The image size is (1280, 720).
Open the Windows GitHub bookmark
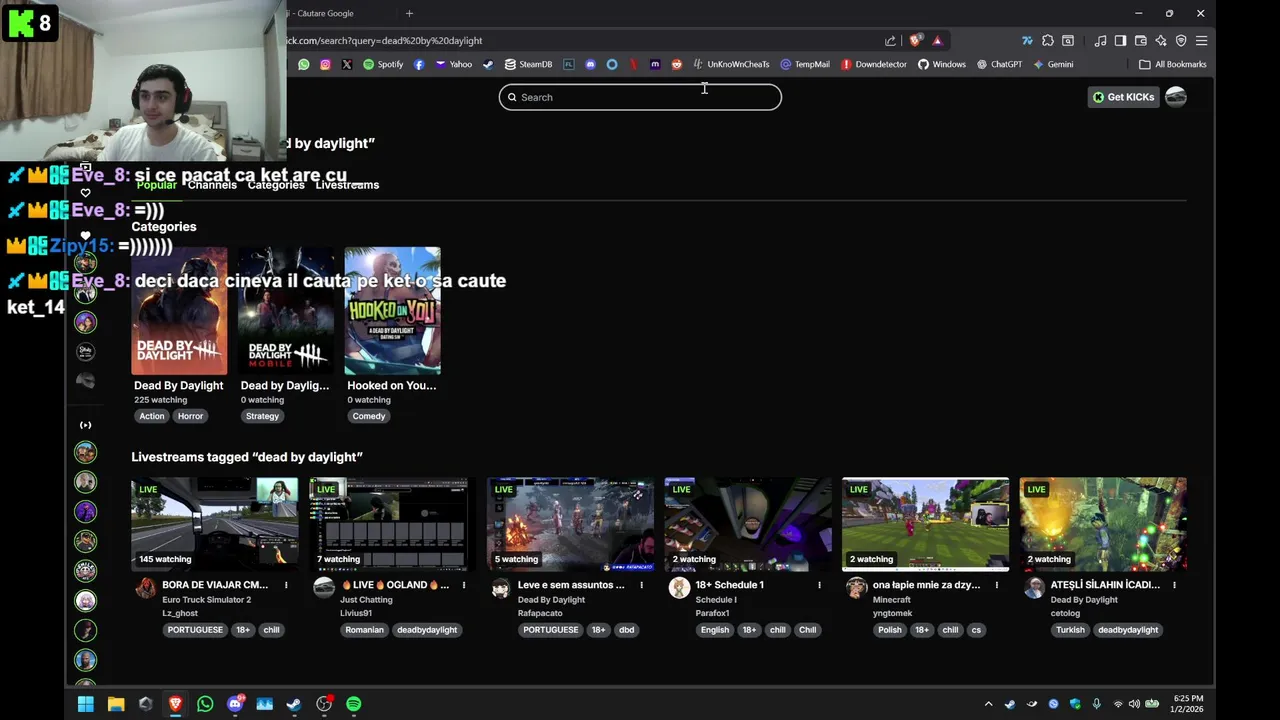pyautogui.click(x=941, y=64)
